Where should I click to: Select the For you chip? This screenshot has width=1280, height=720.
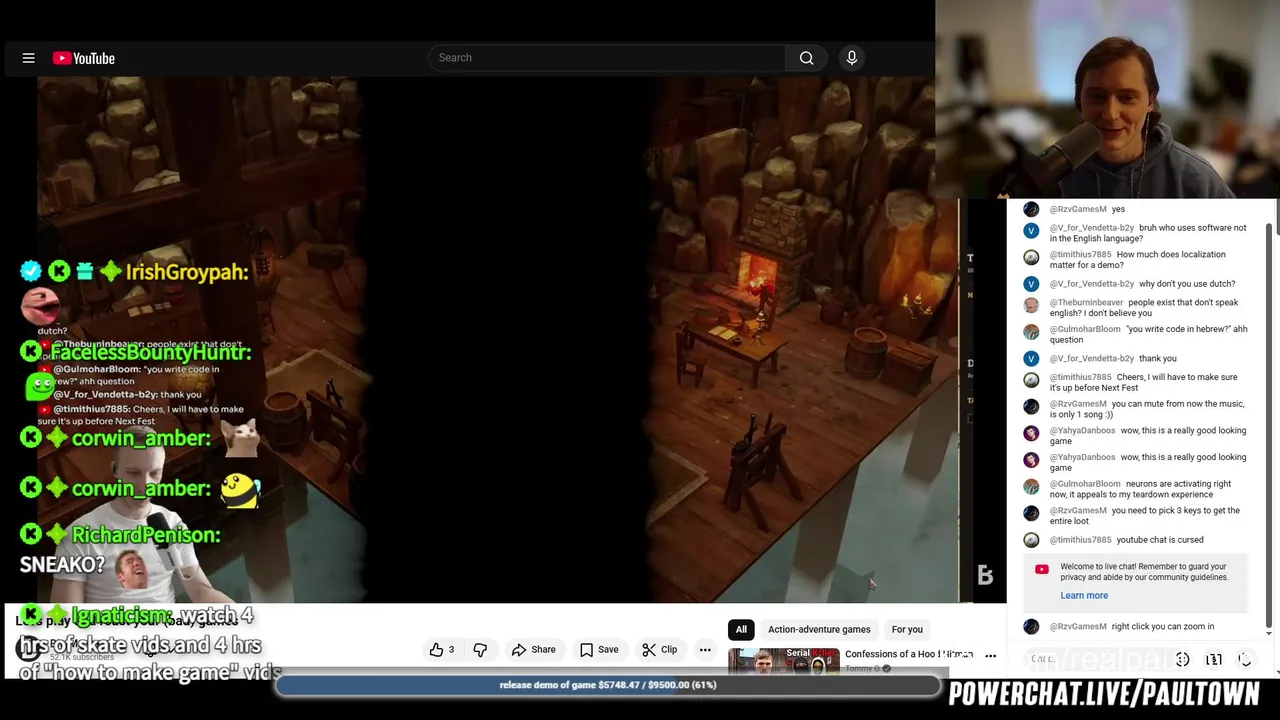point(907,630)
